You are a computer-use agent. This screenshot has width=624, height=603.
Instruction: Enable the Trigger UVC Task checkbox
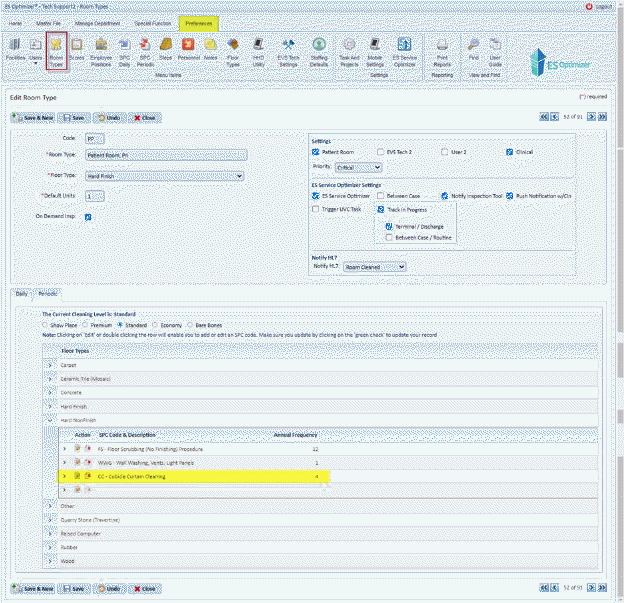[316, 209]
